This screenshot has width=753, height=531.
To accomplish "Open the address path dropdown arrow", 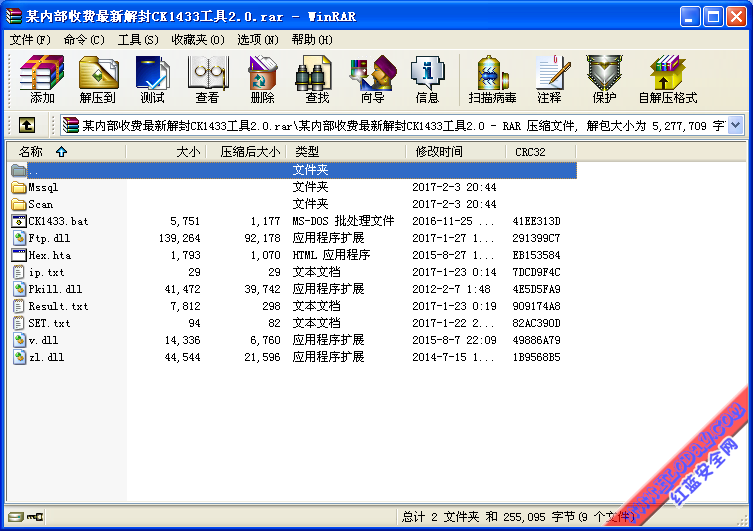I will click(736, 125).
